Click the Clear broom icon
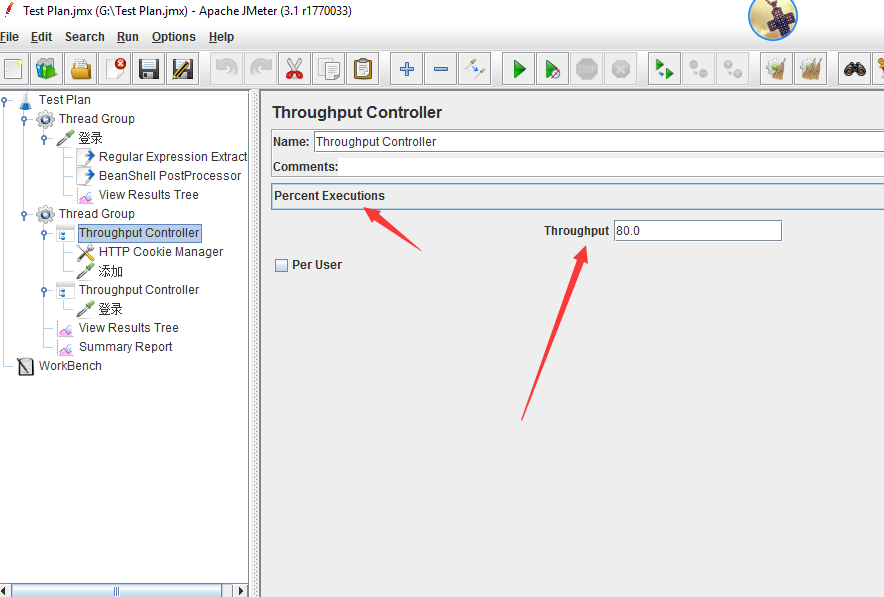 (776, 69)
